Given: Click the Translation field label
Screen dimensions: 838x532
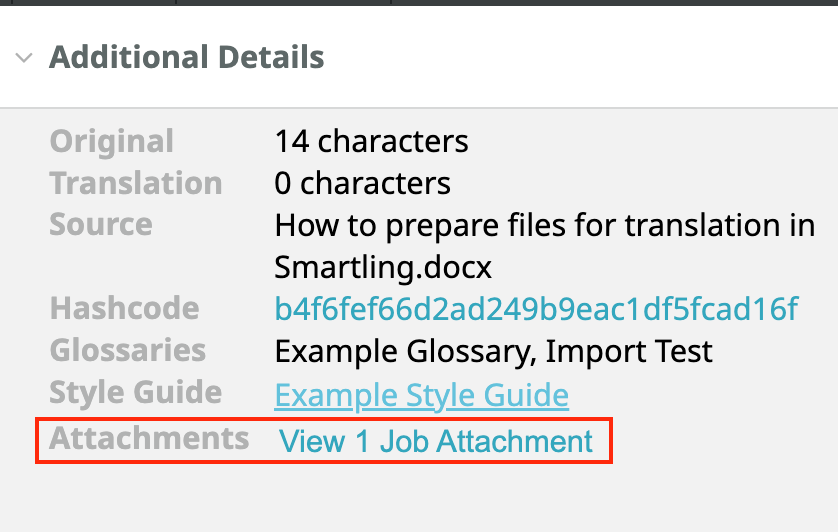Looking at the screenshot, I should point(136,183).
